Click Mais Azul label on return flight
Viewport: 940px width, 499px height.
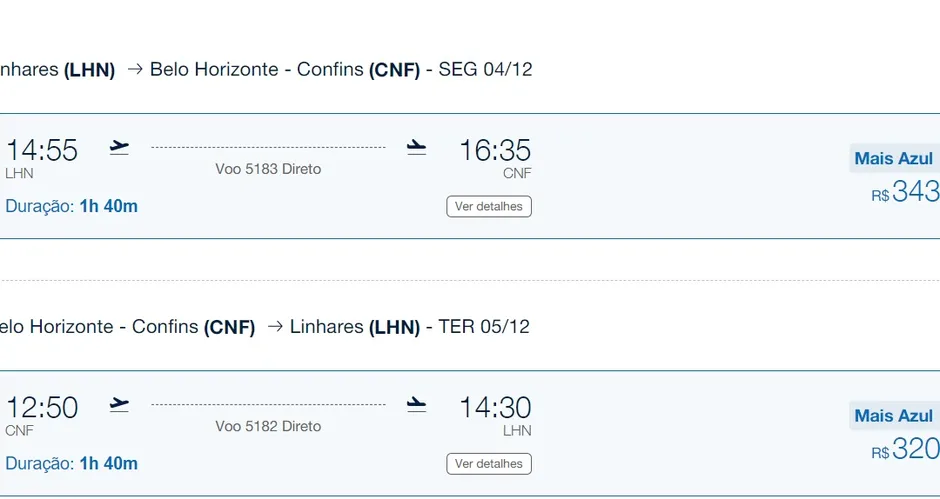893,416
